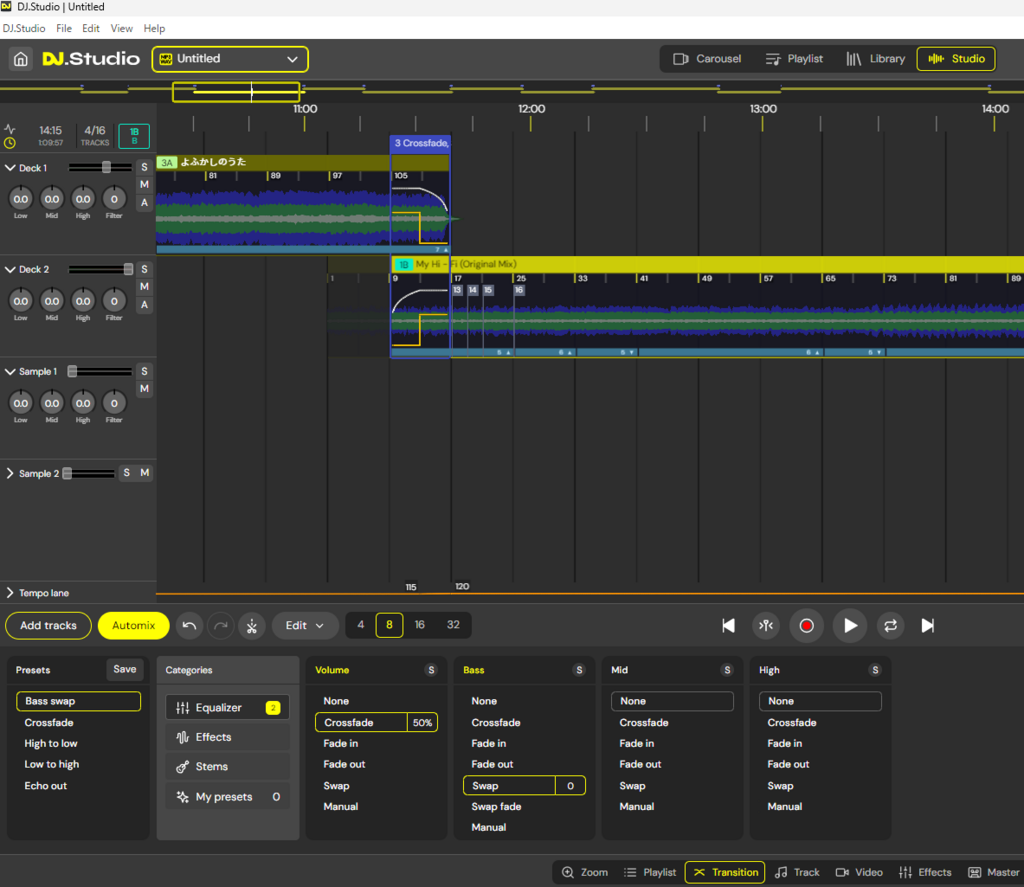Open the Zoom panel
The image size is (1024, 887).
585,873
